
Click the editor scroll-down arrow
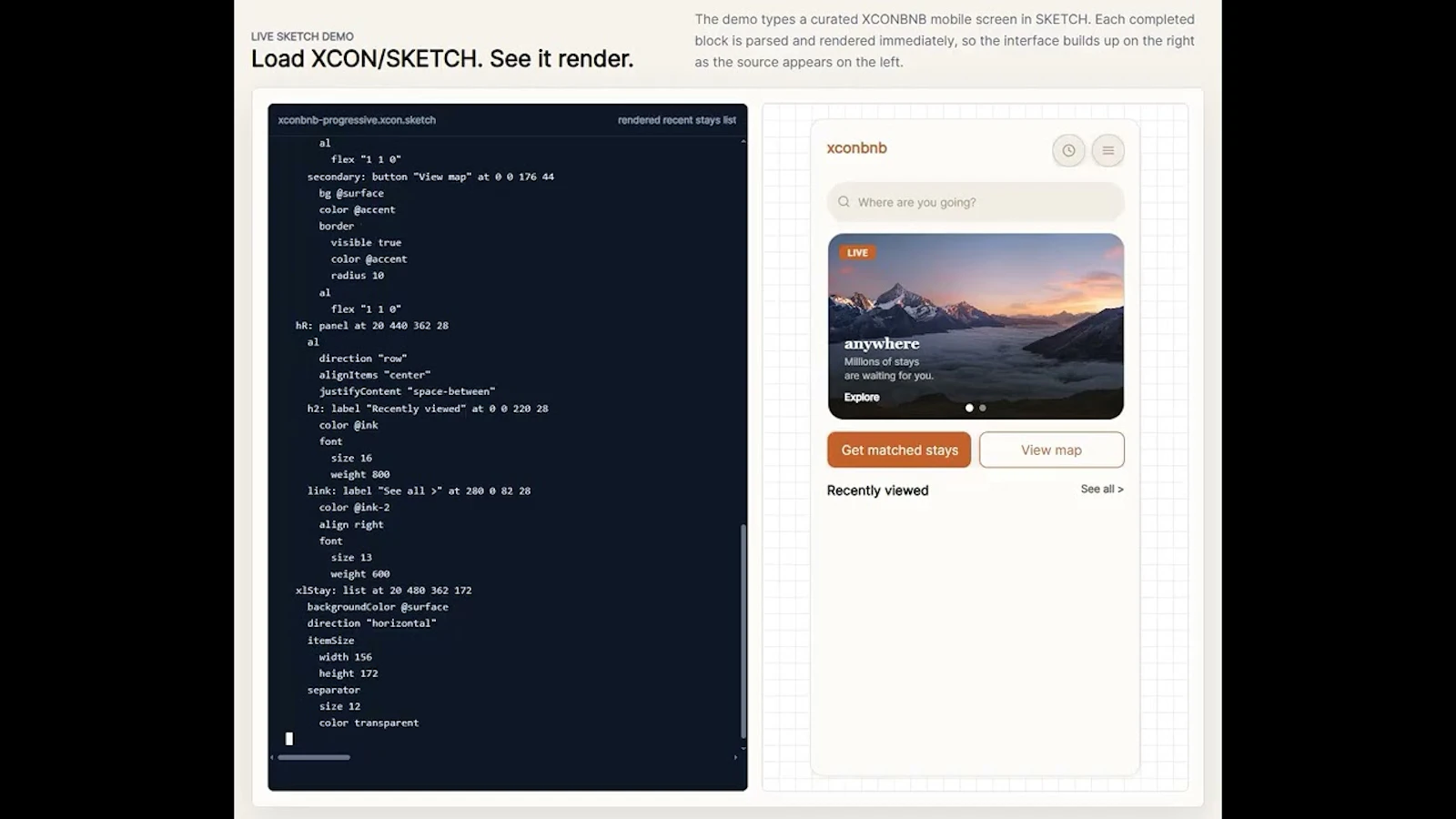tap(743, 748)
